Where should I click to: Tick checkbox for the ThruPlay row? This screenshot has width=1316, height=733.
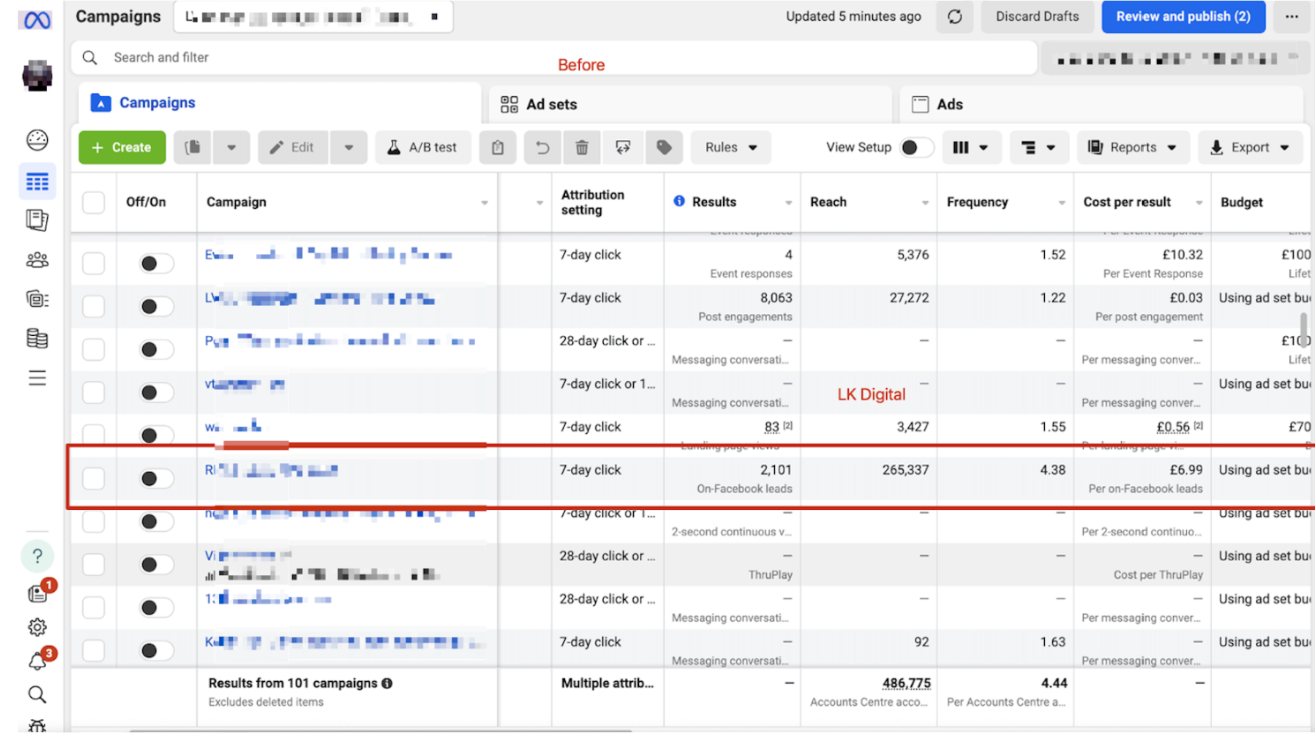click(x=93, y=564)
